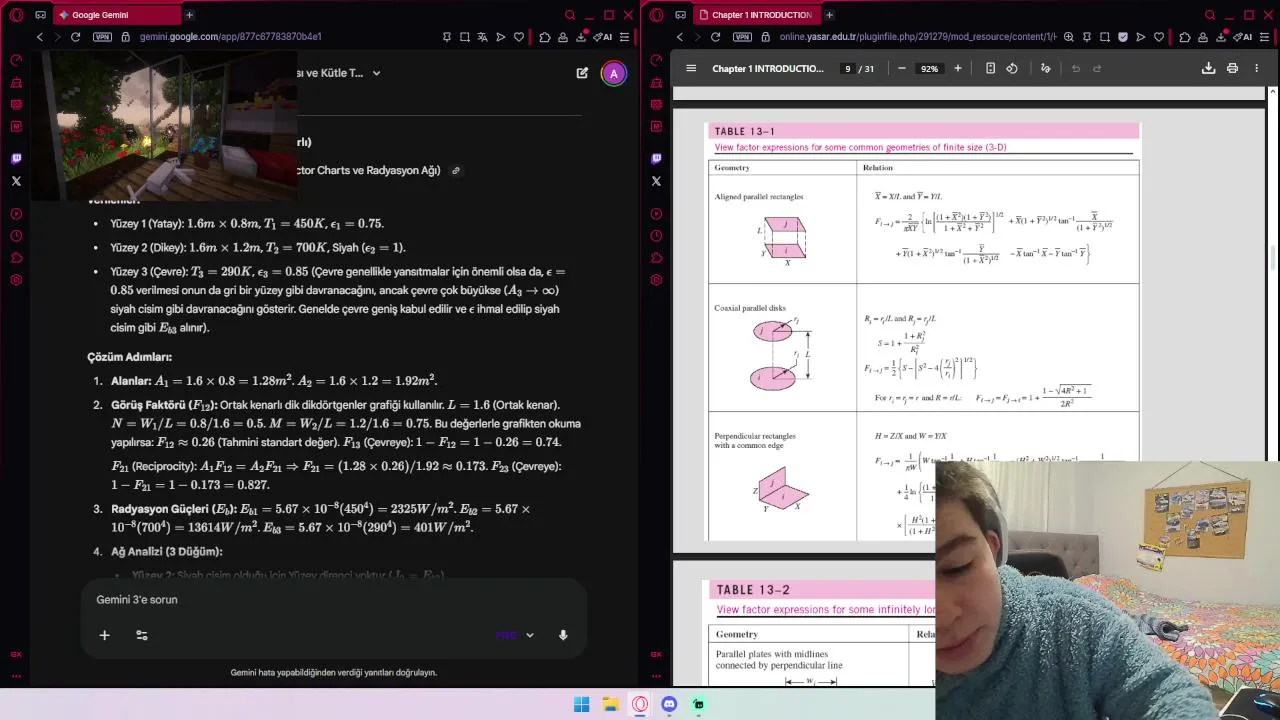Select the Chapter 1 INTRODUCTION tab
This screenshot has height=720, width=1280.
tap(755, 15)
